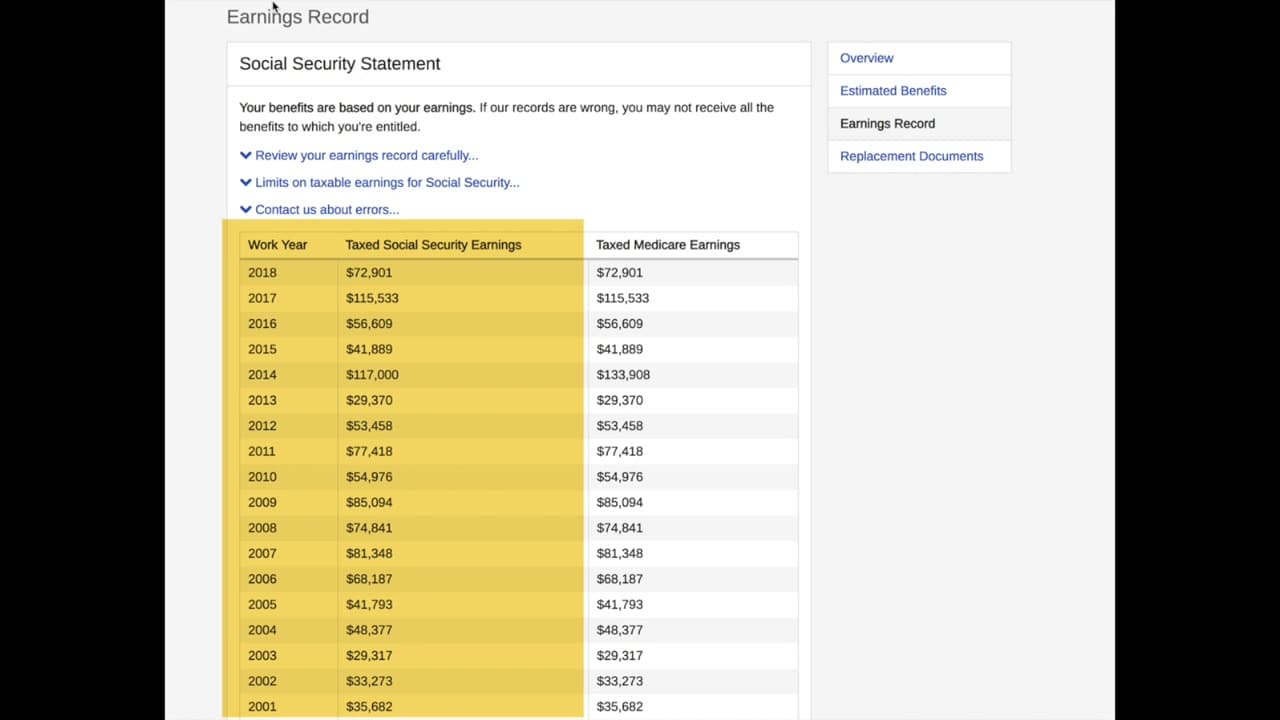The height and width of the screenshot is (720, 1280).
Task: Expand 'Contact us about errors' section
Action: [x=320, y=209]
